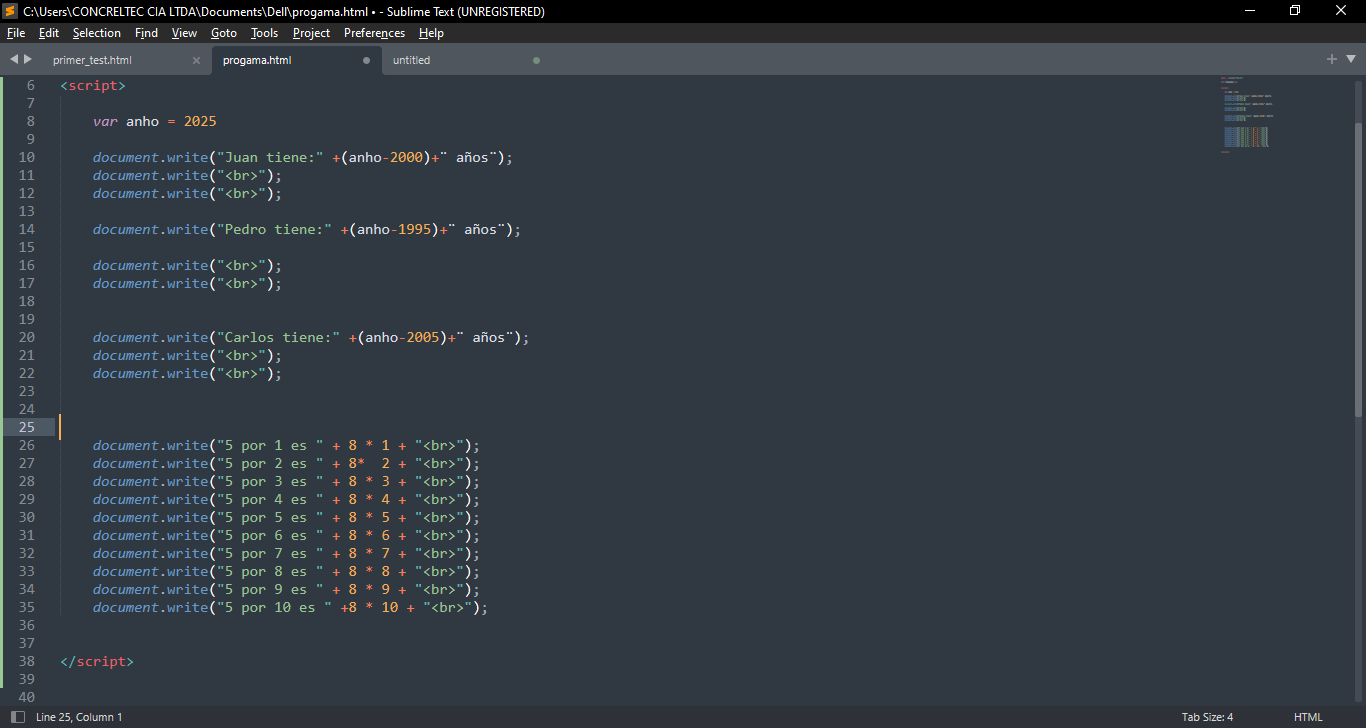Click 'var anho = 2025' line
1366x728 pixels.
pyautogui.click(x=155, y=121)
